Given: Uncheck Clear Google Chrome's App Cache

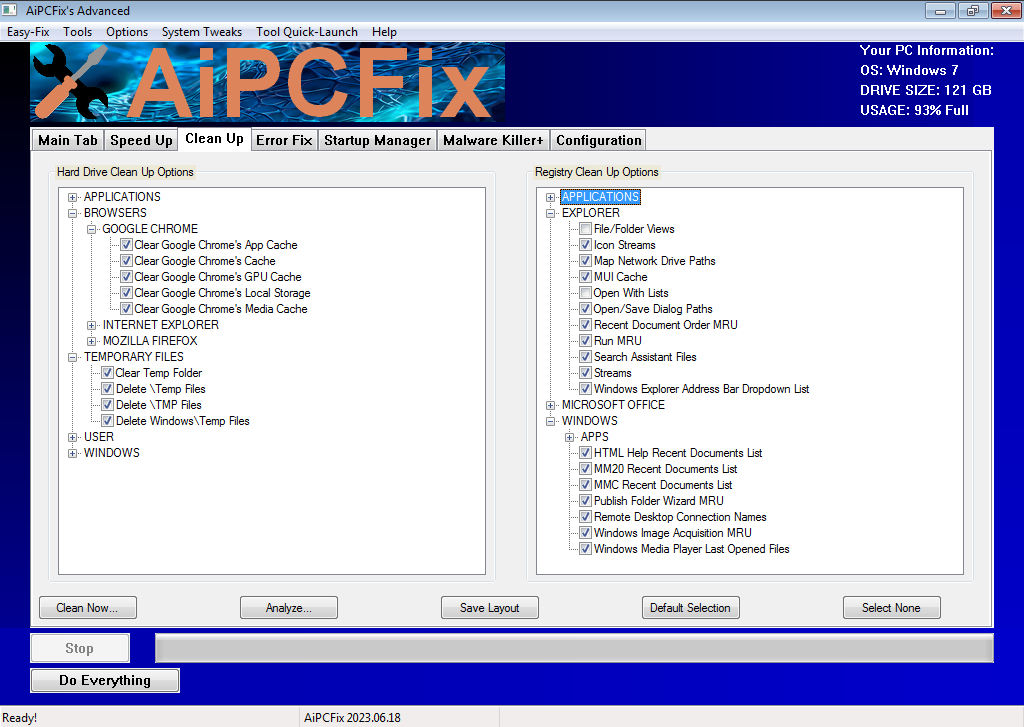Looking at the screenshot, I should coord(127,245).
